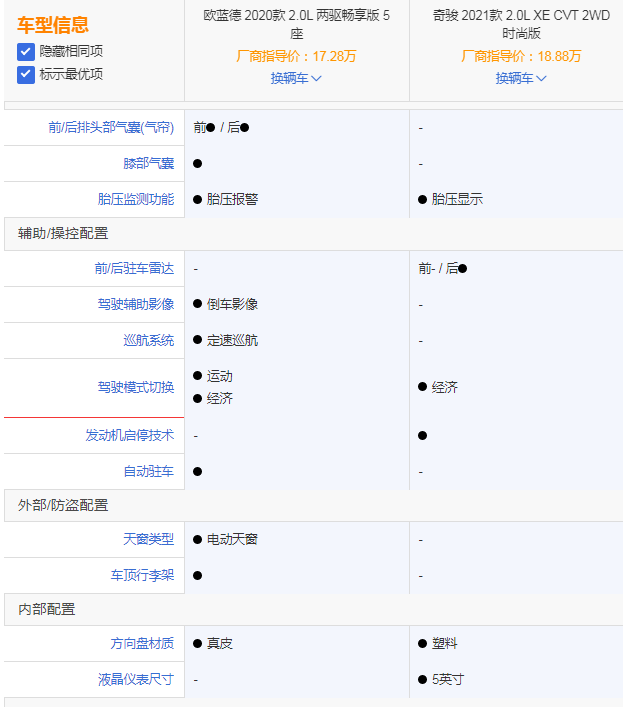Click the 驾驶模式切换 parameter link
Image resolution: width=623 pixels, height=707 pixels.
tap(136, 387)
